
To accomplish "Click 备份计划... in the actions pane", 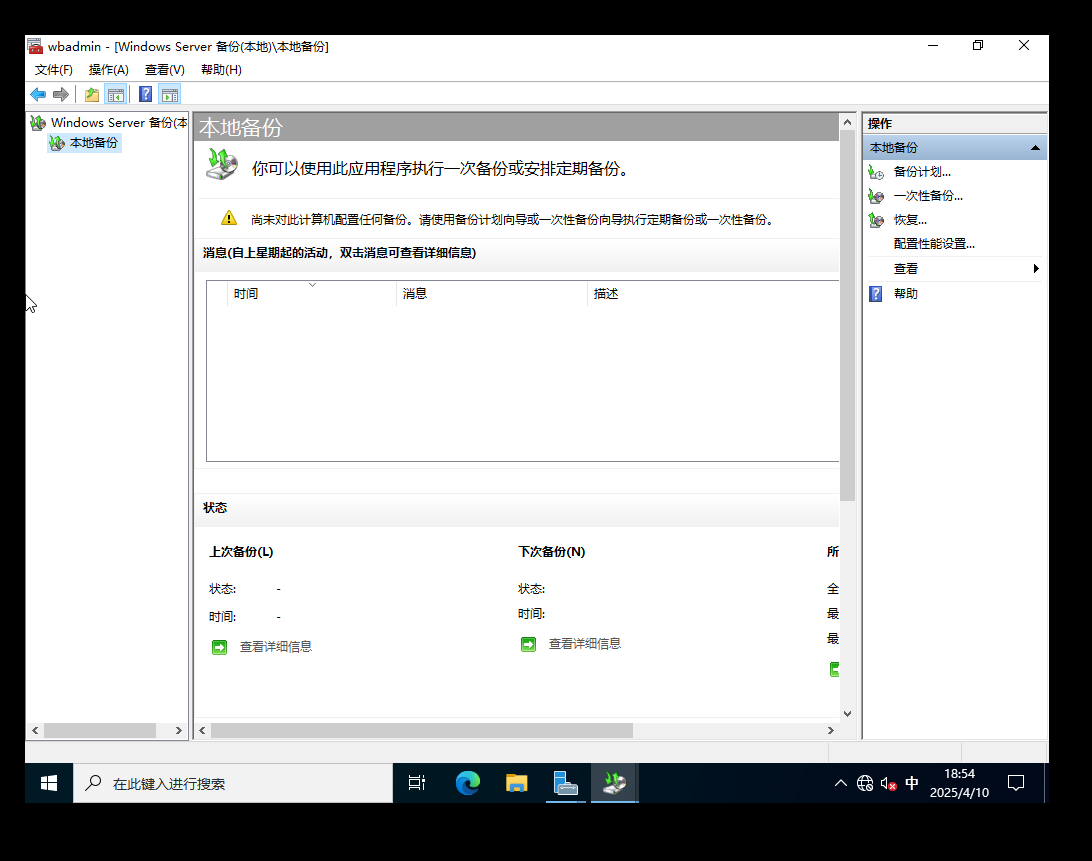I will click(x=922, y=171).
